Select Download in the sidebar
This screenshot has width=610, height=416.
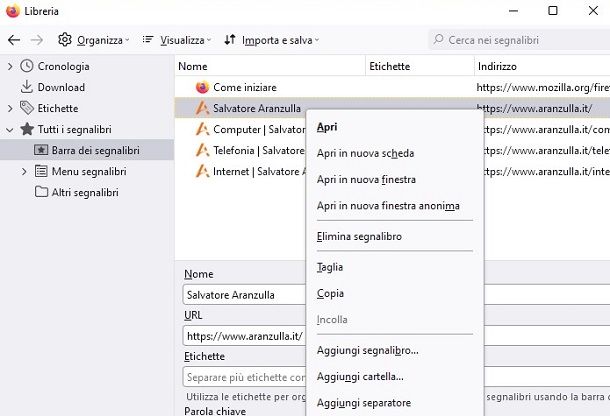coord(61,88)
